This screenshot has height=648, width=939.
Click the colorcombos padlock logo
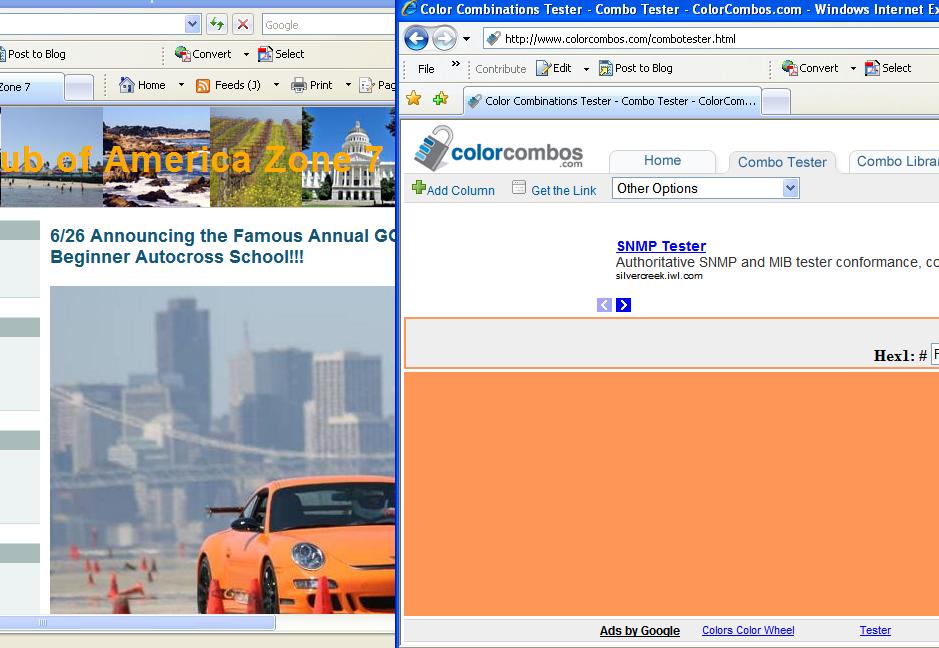pyautogui.click(x=435, y=149)
